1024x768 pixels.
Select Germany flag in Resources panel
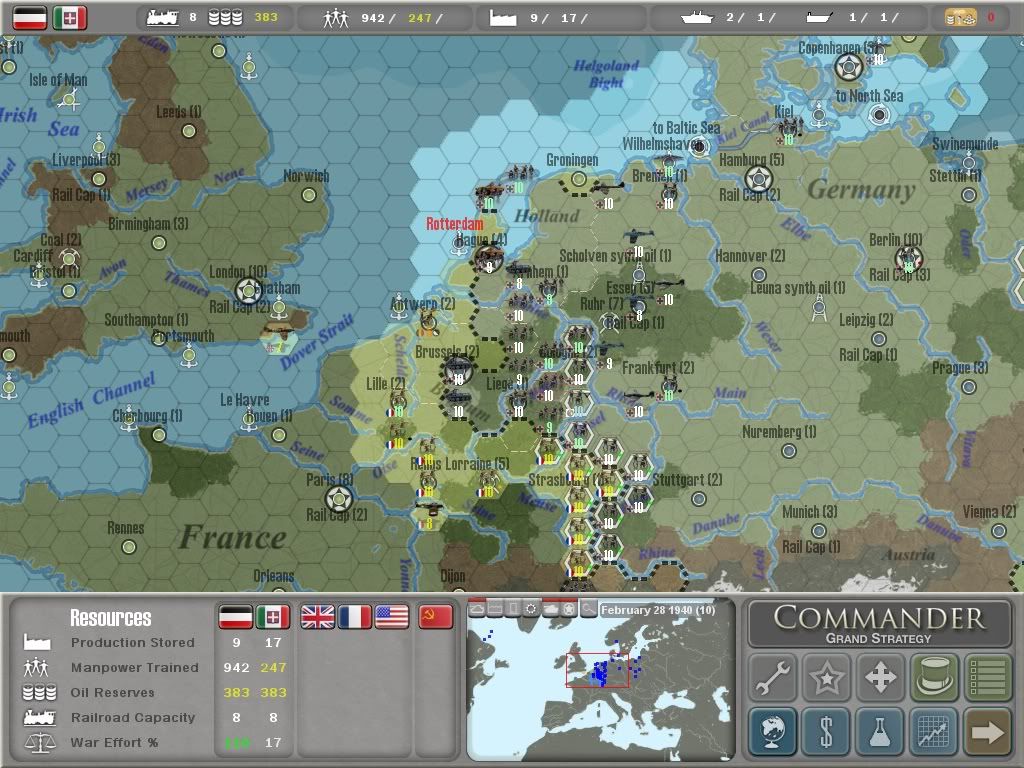(235, 616)
